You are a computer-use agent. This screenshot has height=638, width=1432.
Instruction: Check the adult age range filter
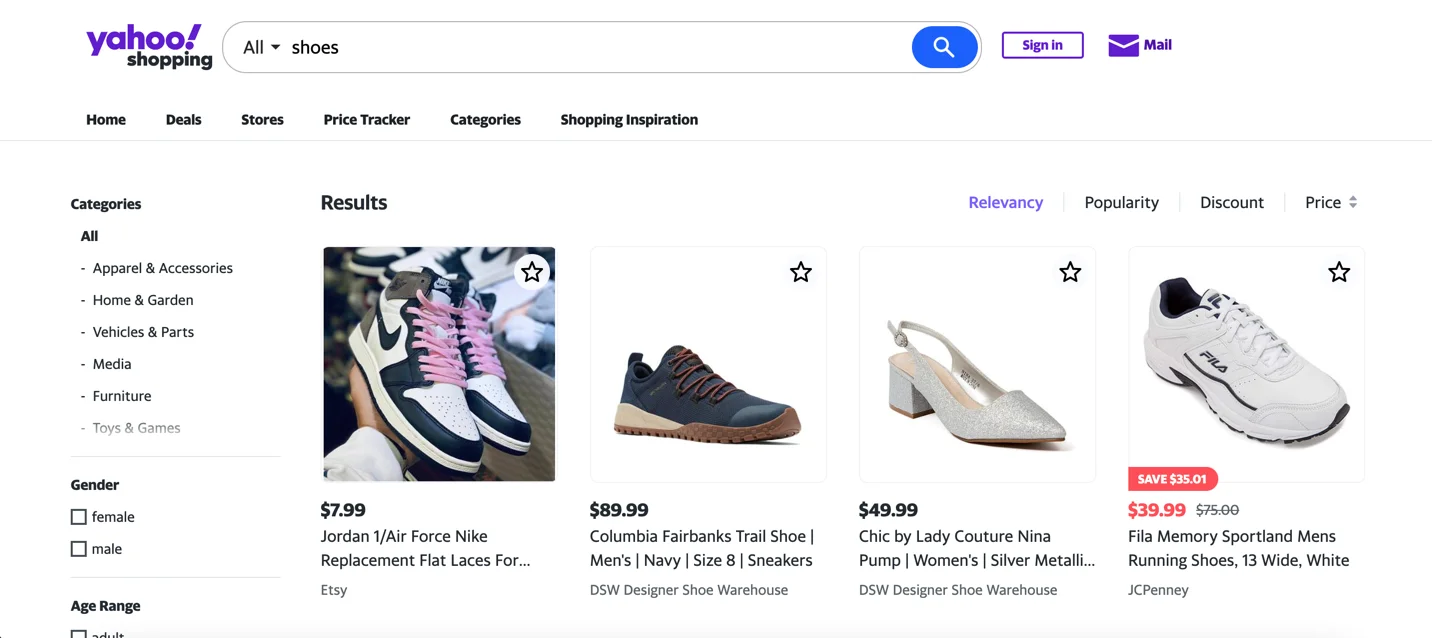(78, 633)
